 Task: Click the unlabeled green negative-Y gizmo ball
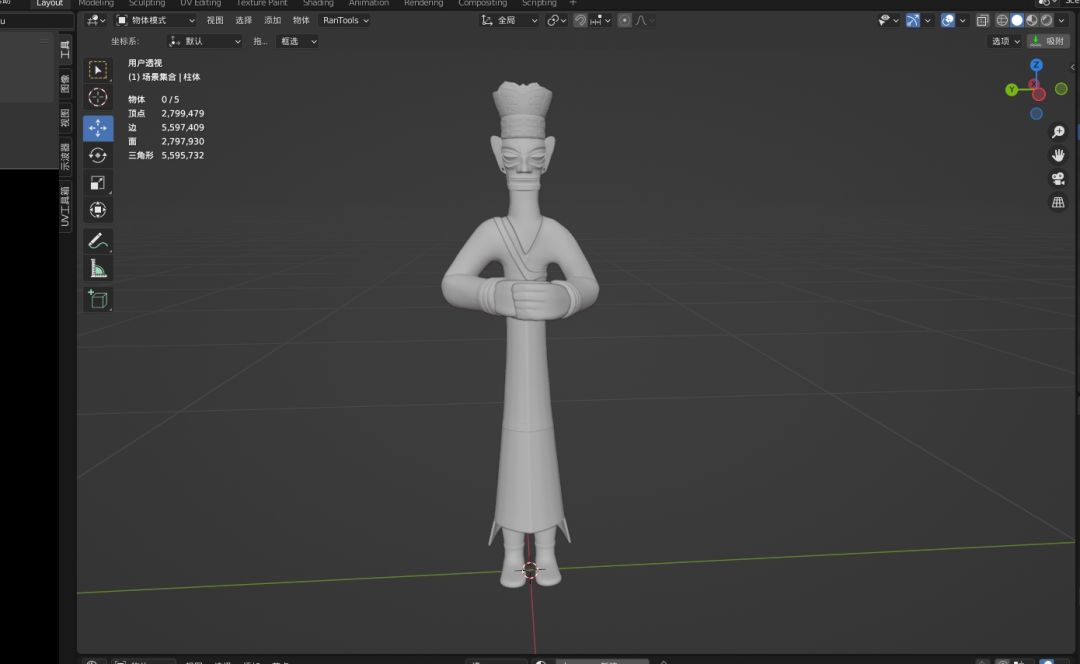click(x=1061, y=89)
